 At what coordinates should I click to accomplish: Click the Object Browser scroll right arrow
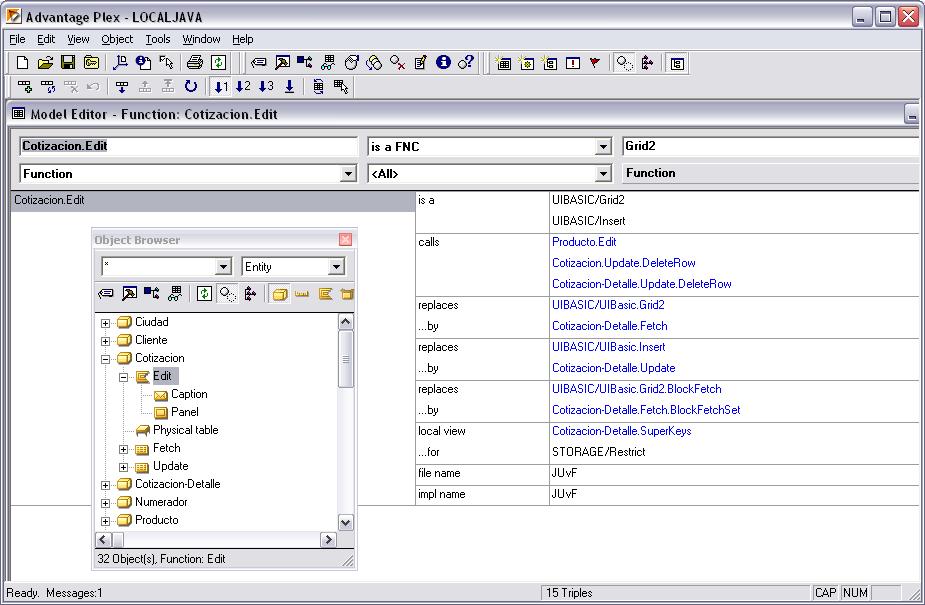(328, 540)
